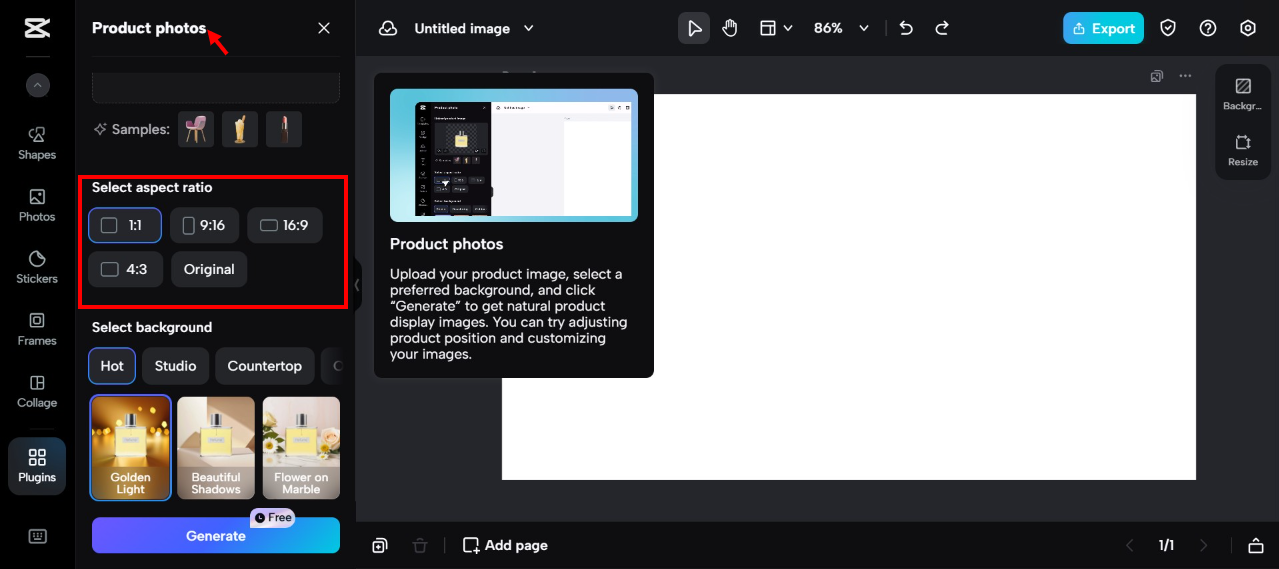Select the Golden Light background
Screen dimensions: 1279x569
(131, 447)
